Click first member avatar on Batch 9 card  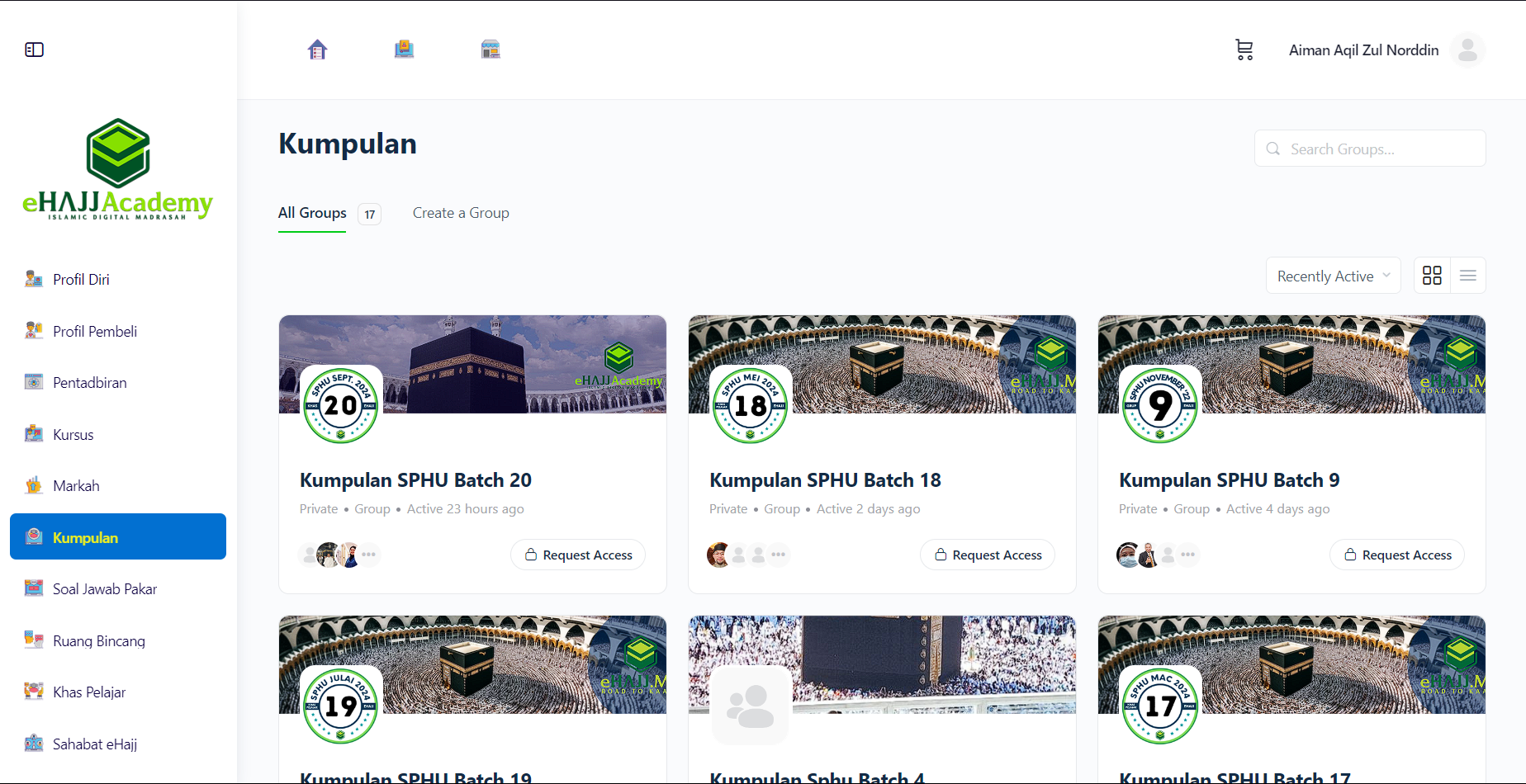click(x=1128, y=555)
